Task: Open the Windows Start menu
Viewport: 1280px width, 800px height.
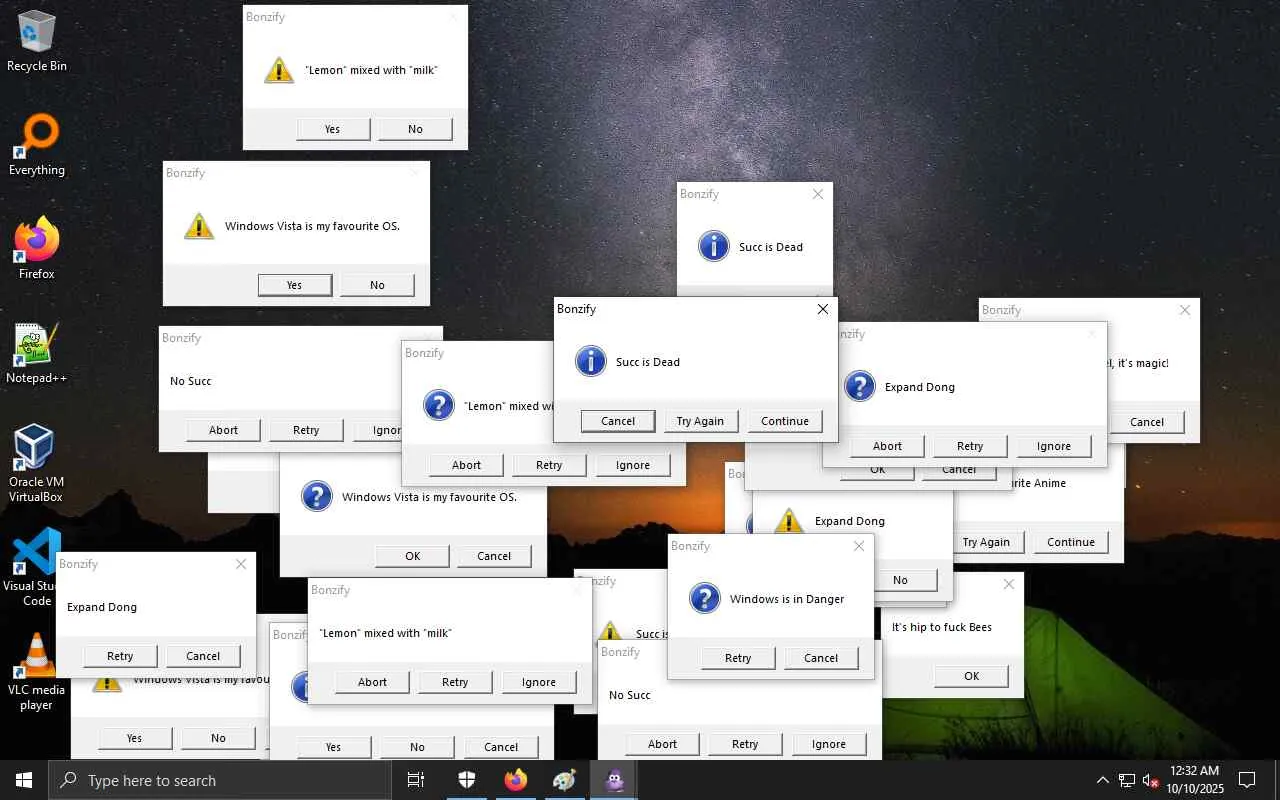Action: click(24, 780)
